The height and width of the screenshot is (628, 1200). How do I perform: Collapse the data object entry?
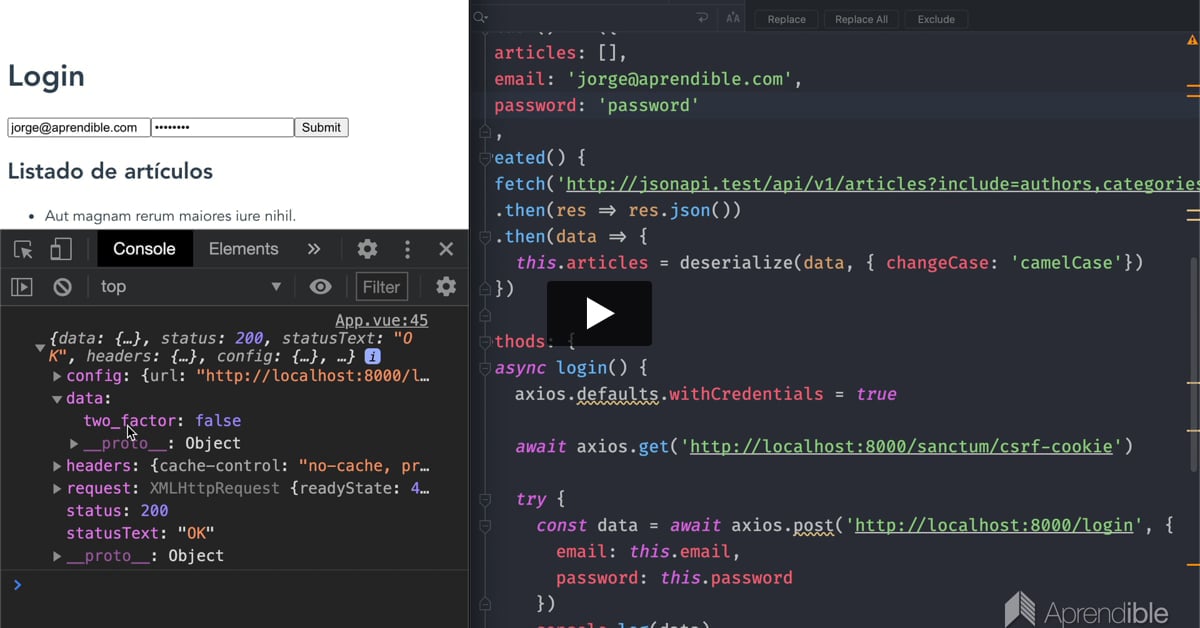(57, 399)
